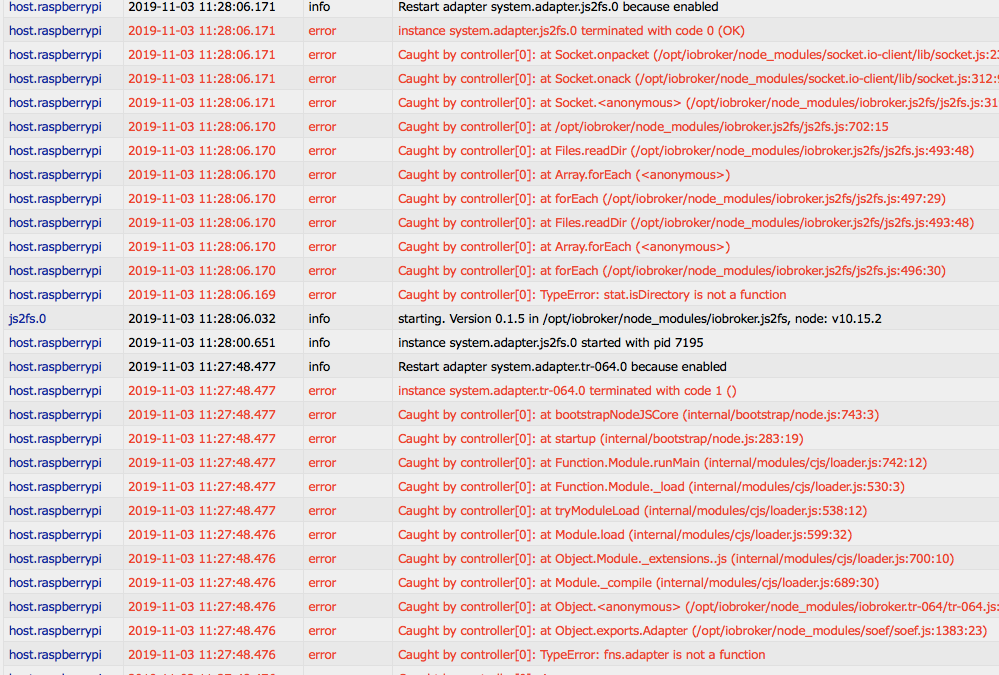Click 'error' level in the 'terminated with code 1' row
999x675 pixels.
(322, 391)
